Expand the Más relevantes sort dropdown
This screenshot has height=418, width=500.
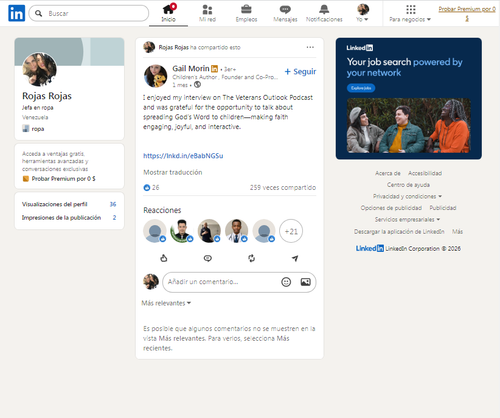click(x=166, y=303)
